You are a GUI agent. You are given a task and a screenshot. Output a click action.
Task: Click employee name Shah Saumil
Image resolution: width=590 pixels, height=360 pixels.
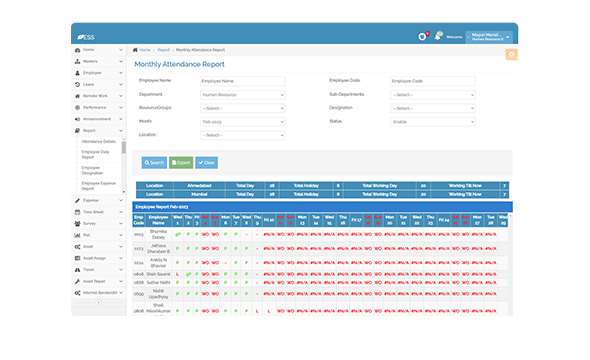coord(158,274)
